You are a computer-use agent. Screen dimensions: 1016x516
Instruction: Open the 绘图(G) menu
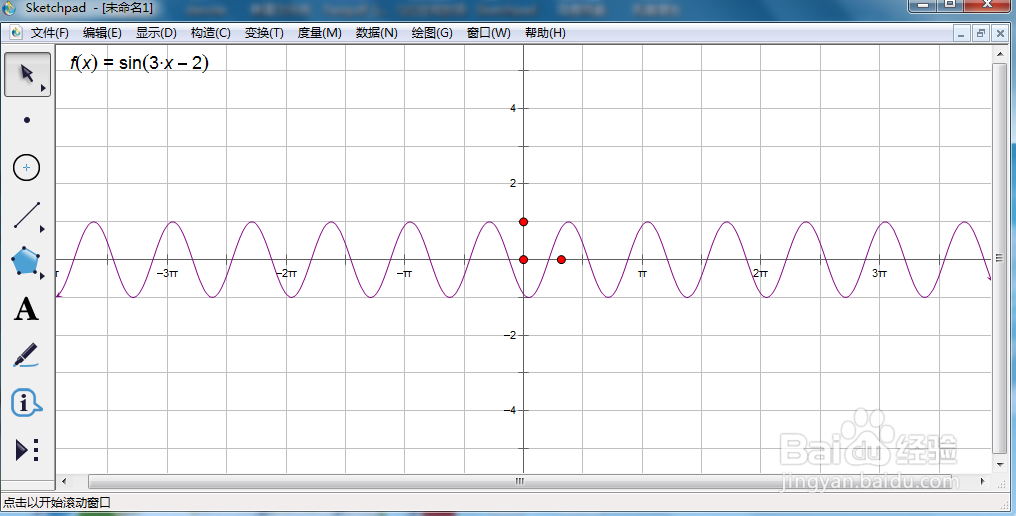(x=432, y=33)
